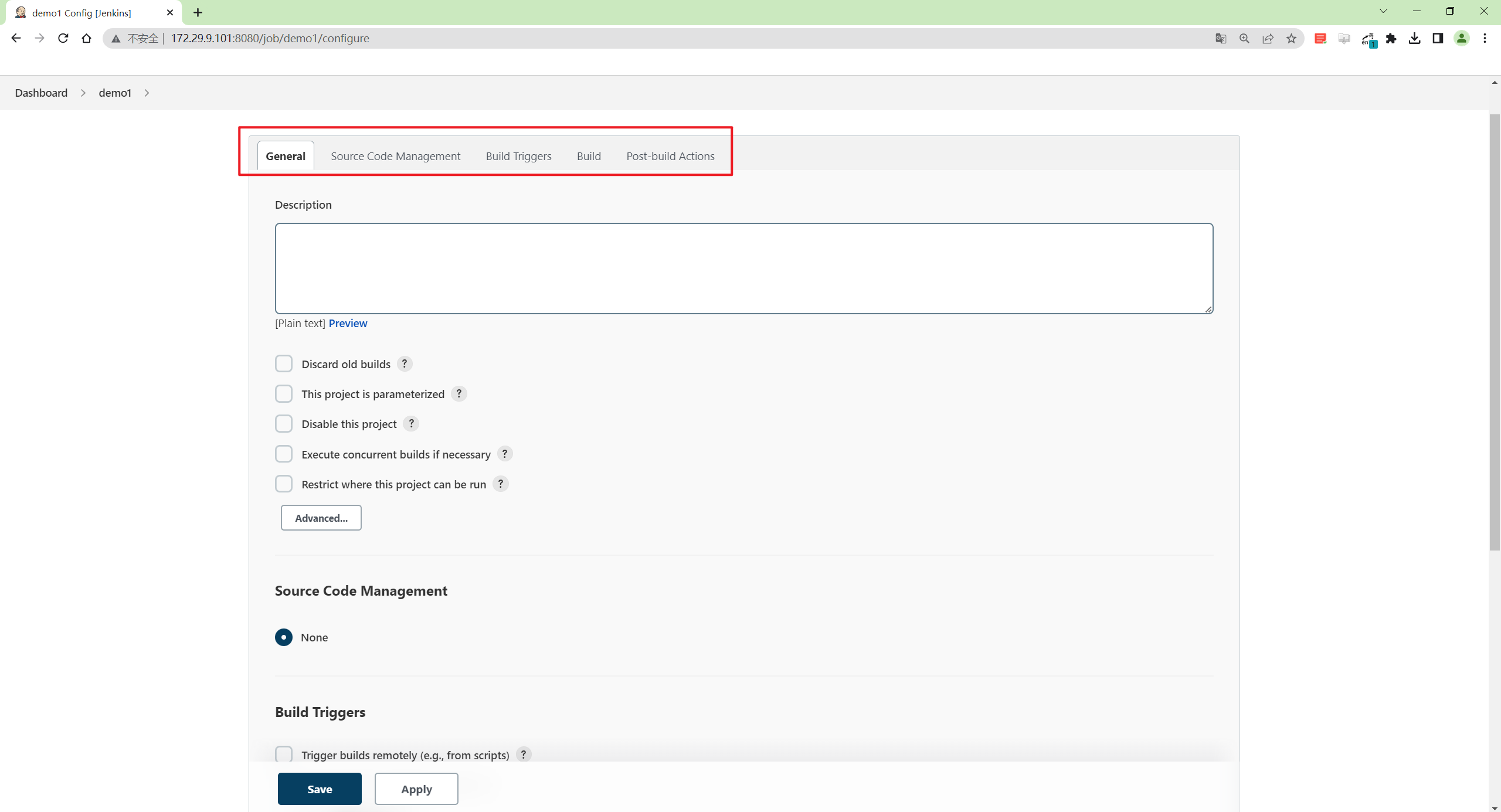Viewport: 1501px width, 812px height.
Task: Click the gray extension icon next to red one
Action: (x=1344, y=38)
